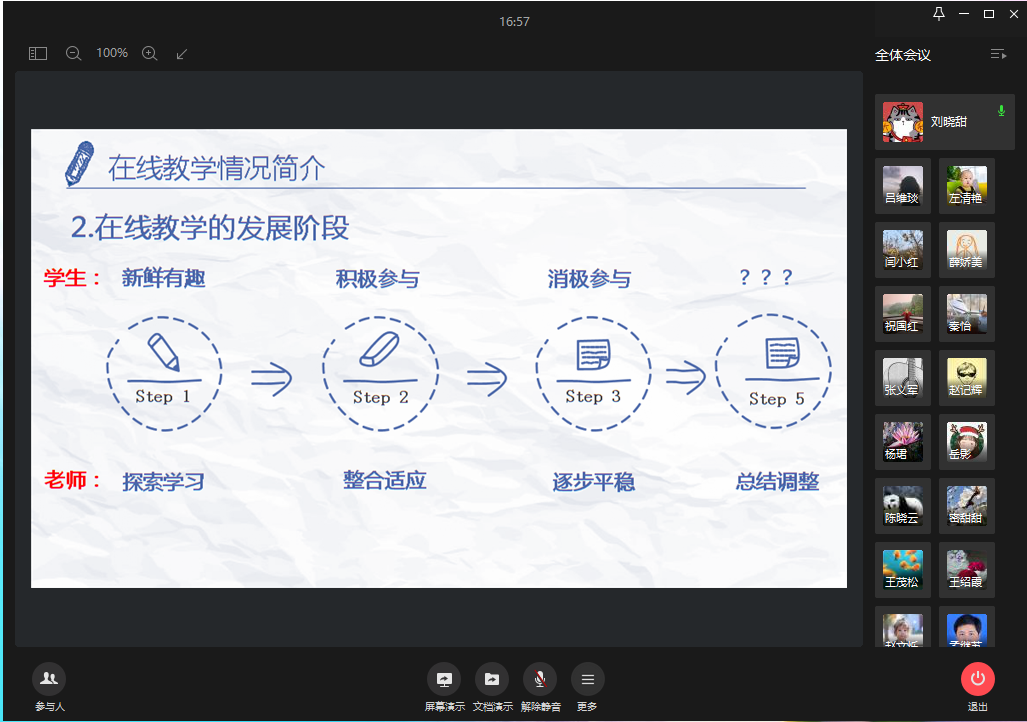
Task: Expand the participant list layout menu icon
Action: 998,55
